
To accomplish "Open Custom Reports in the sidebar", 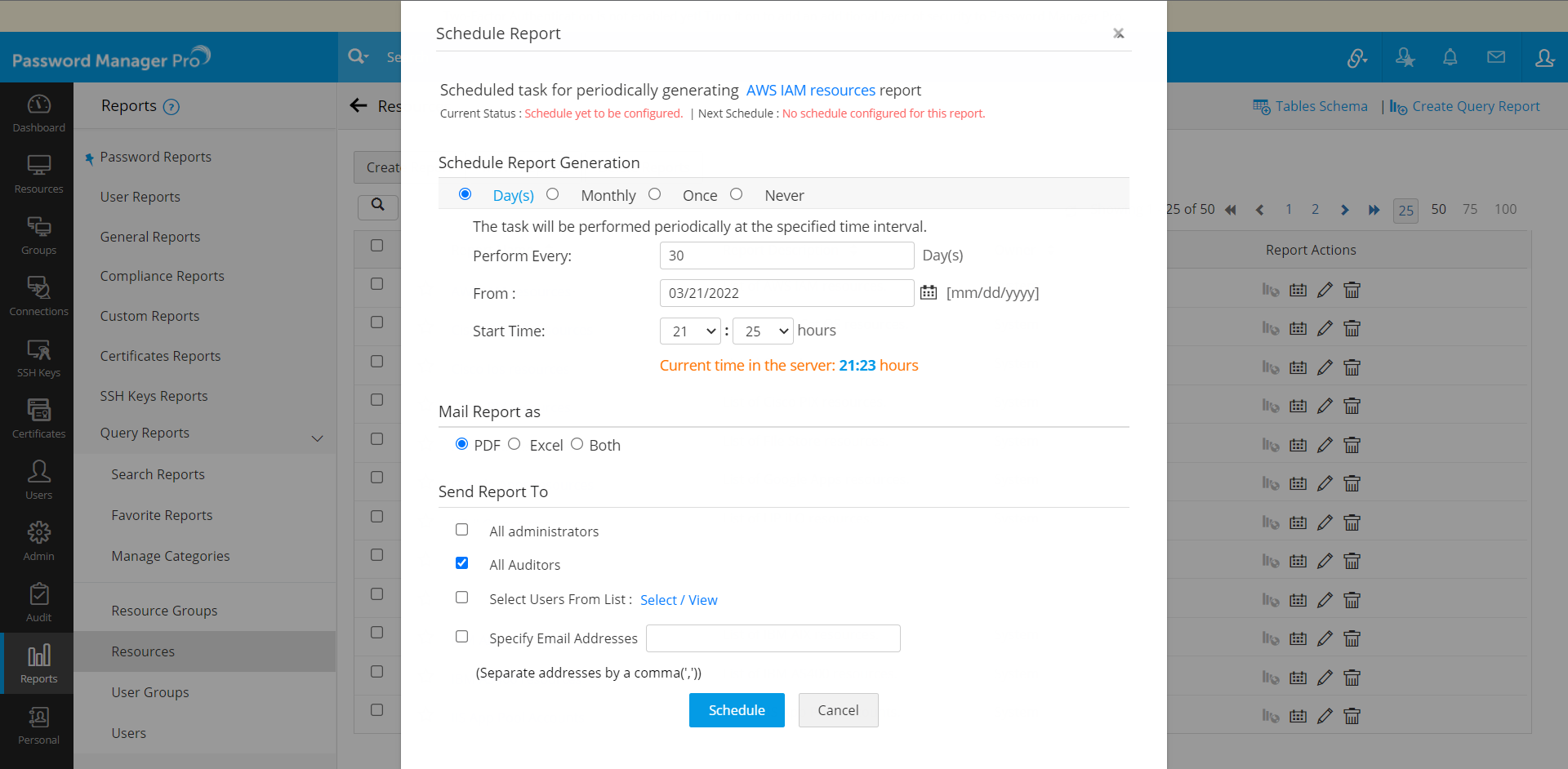I will click(149, 316).
